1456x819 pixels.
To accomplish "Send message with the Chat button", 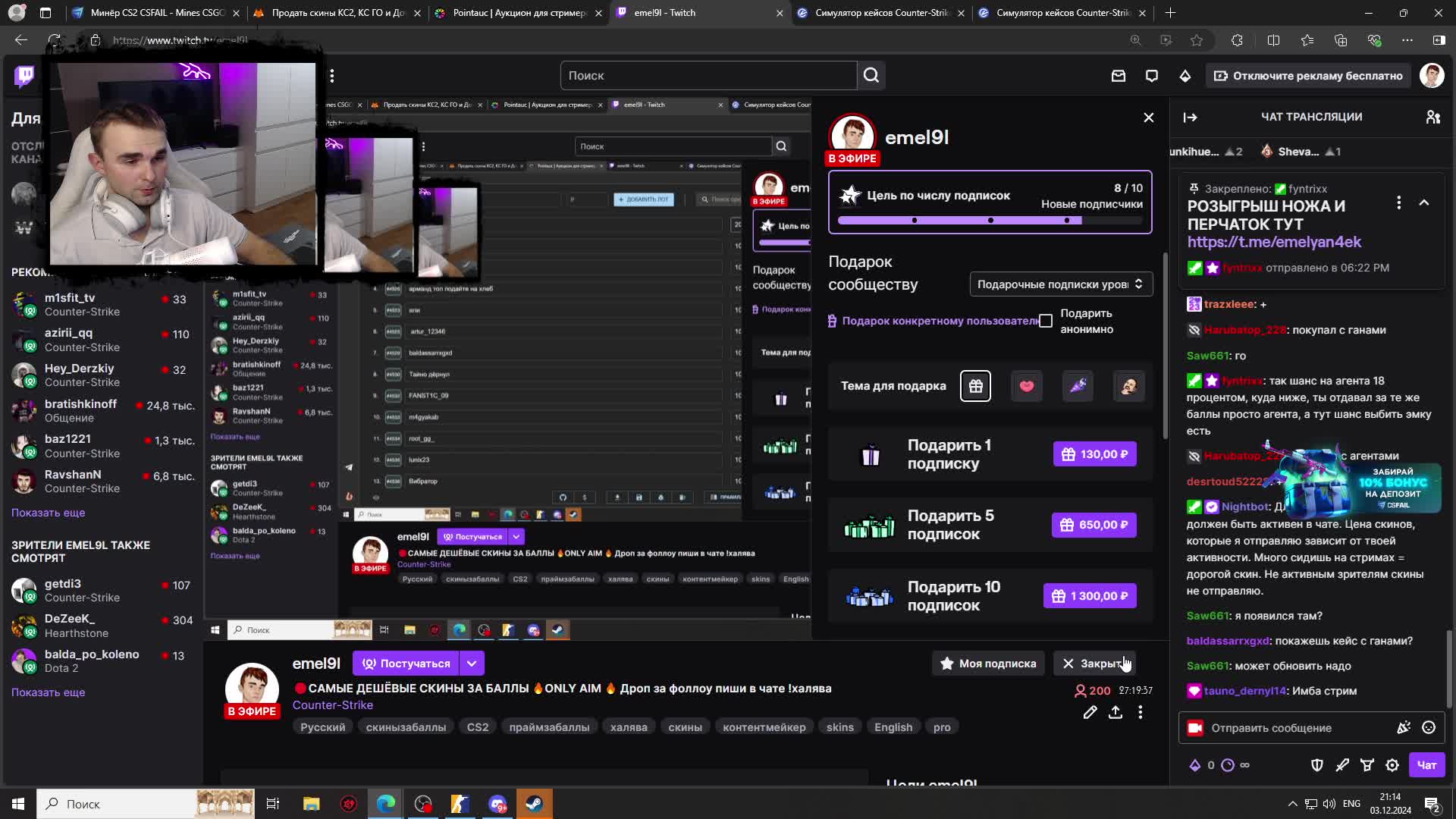I will click(x=1426, y=765).
